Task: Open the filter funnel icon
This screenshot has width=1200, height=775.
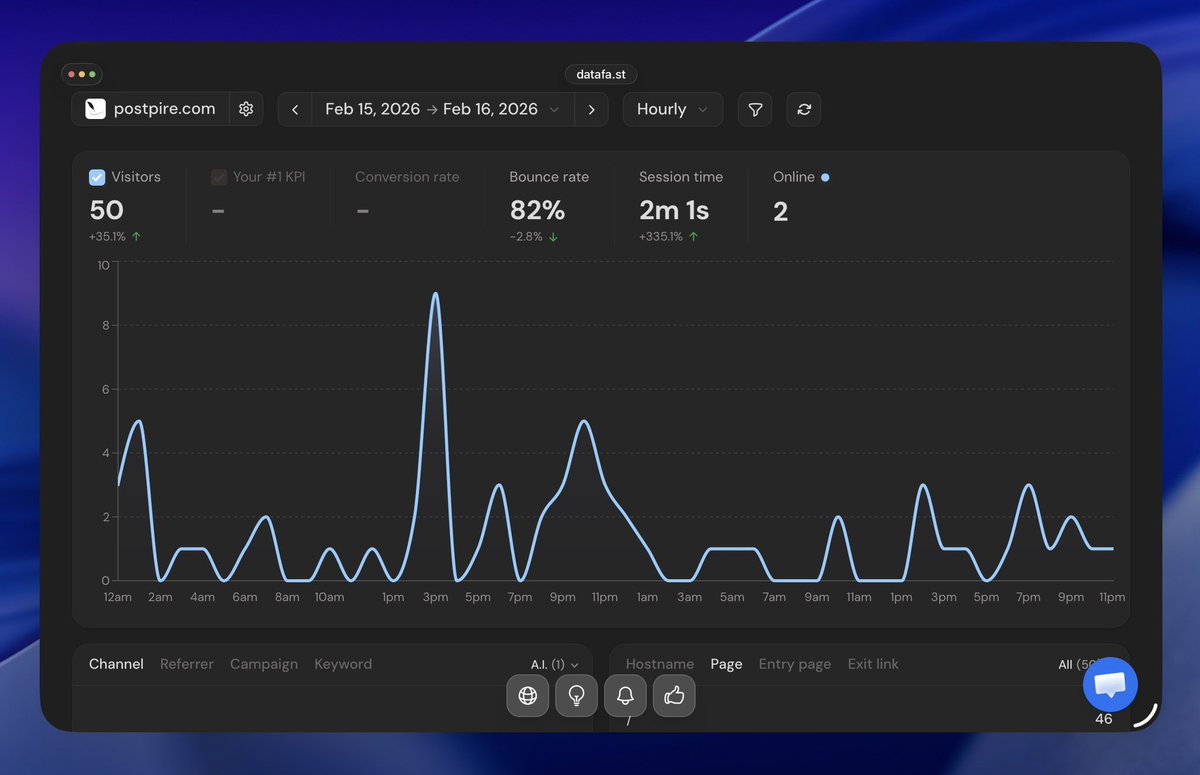Action: [755, 109]
